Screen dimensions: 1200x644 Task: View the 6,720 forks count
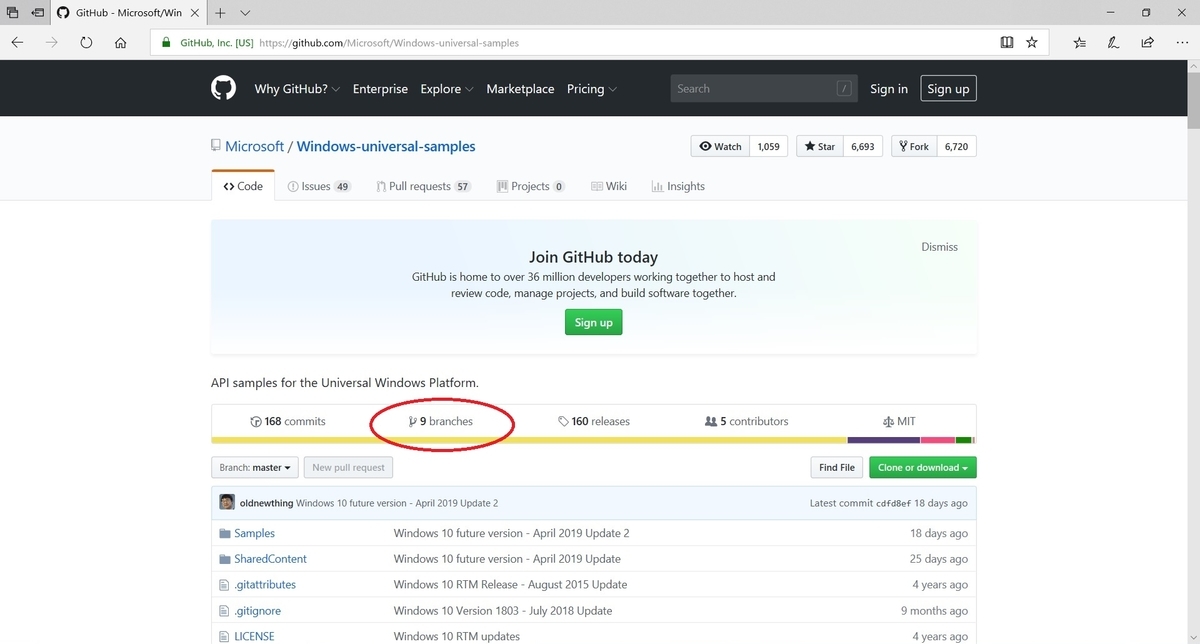pyautogui.click(x=956, y=146)
